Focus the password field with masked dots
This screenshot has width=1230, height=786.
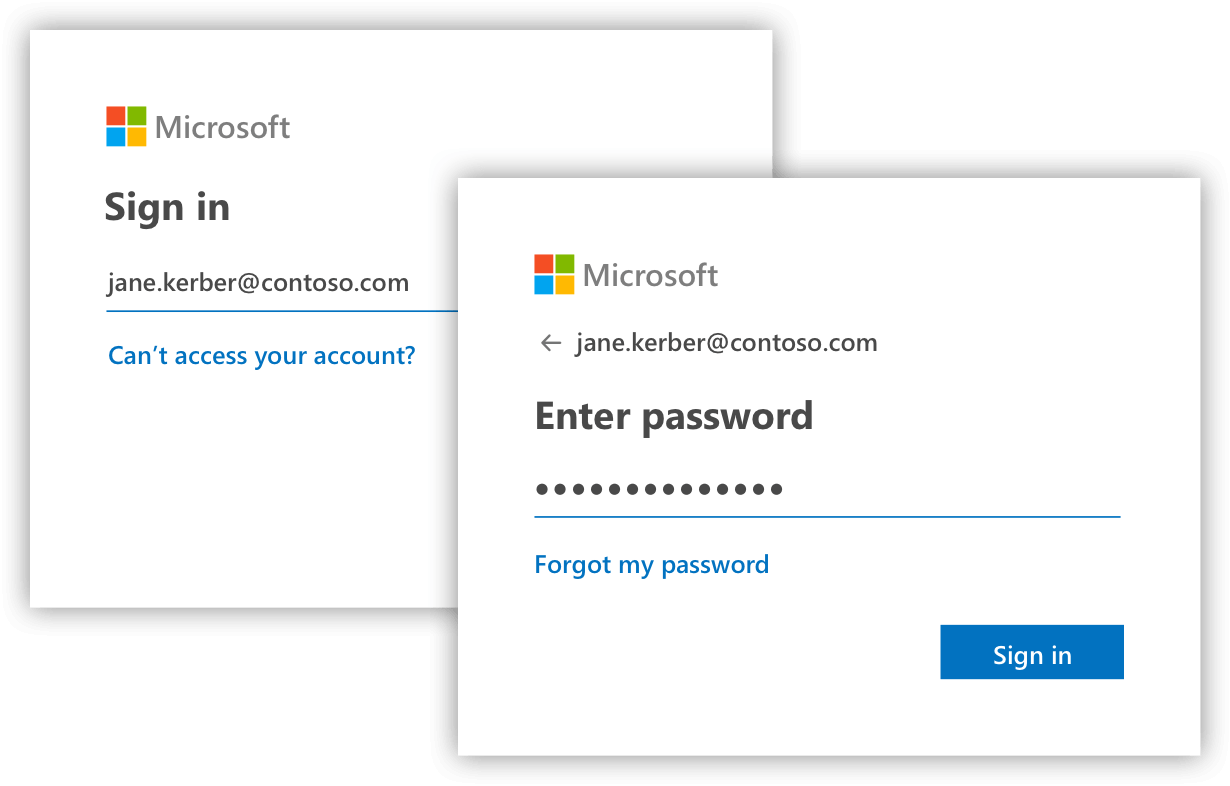(x=827, y=490)
